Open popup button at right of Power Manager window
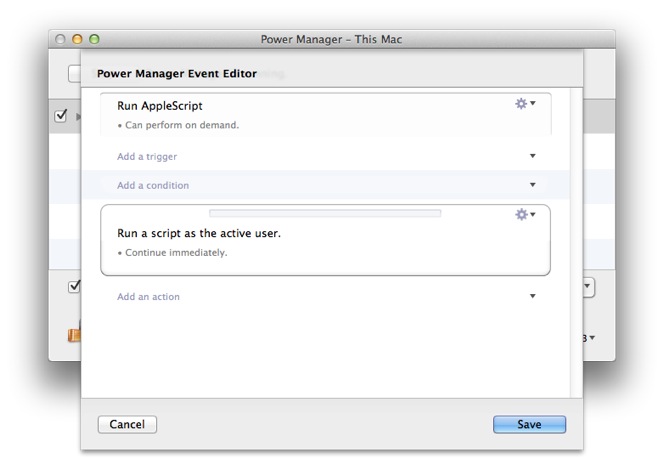The width and height of the screenshot is (664, 459). pyautogui.click(x=589, y=287)
